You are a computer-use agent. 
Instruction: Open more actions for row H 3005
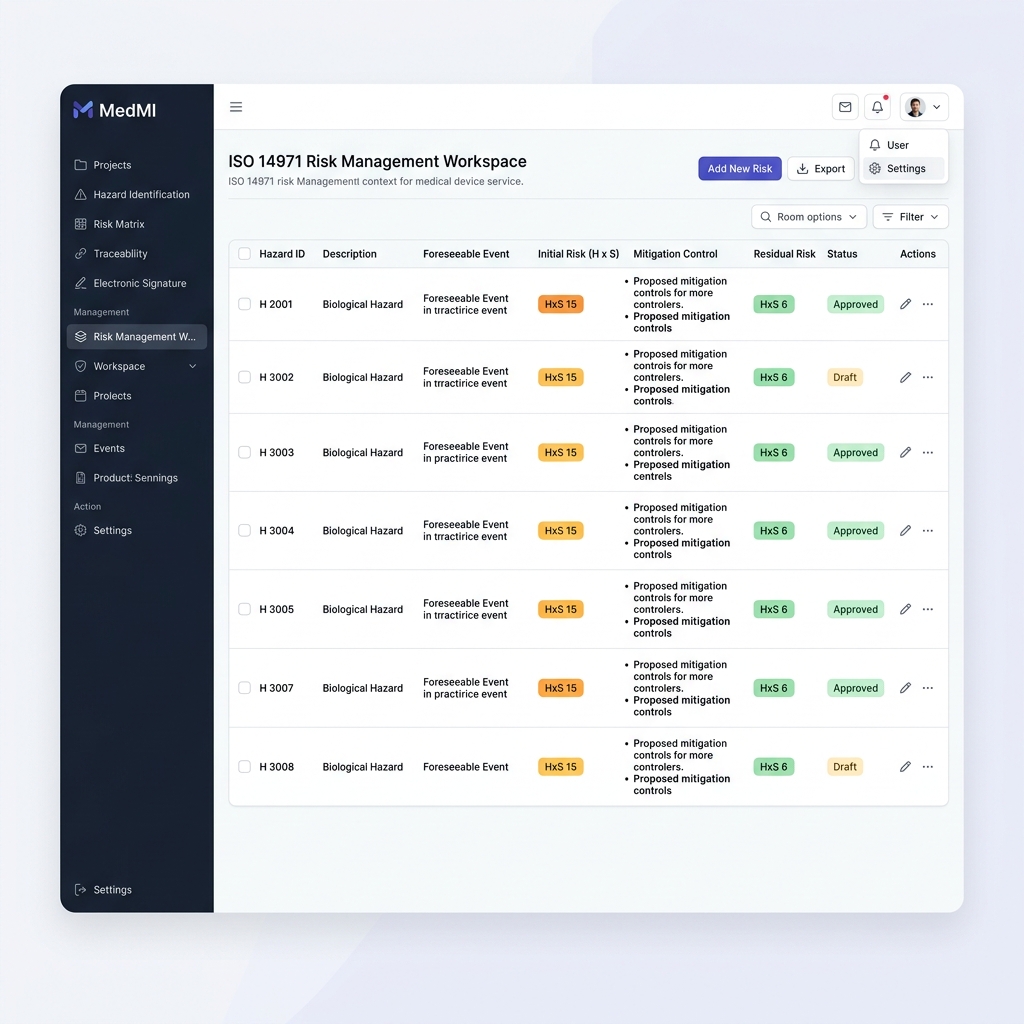928,609
